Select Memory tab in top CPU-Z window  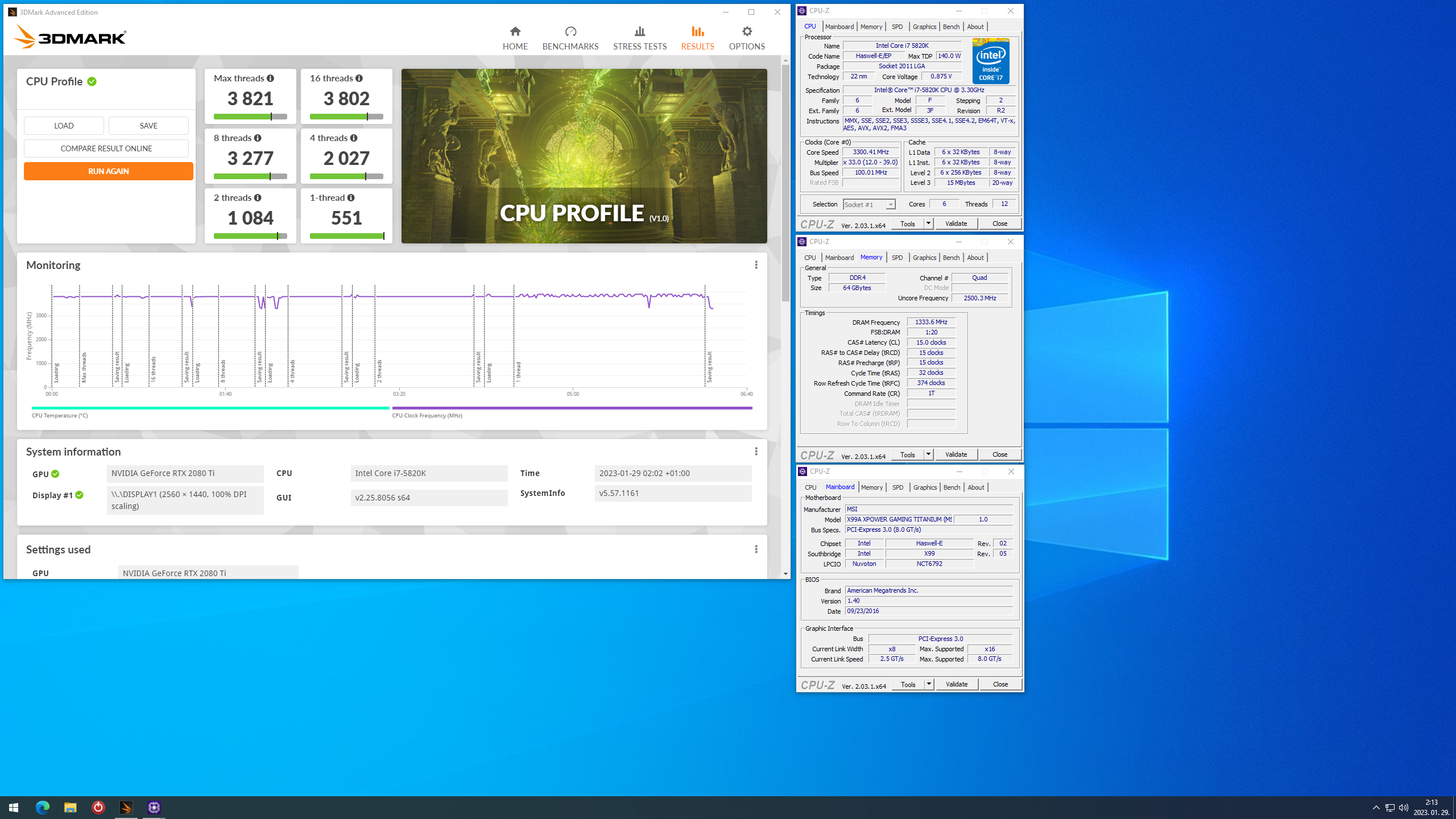pos(871,27)
